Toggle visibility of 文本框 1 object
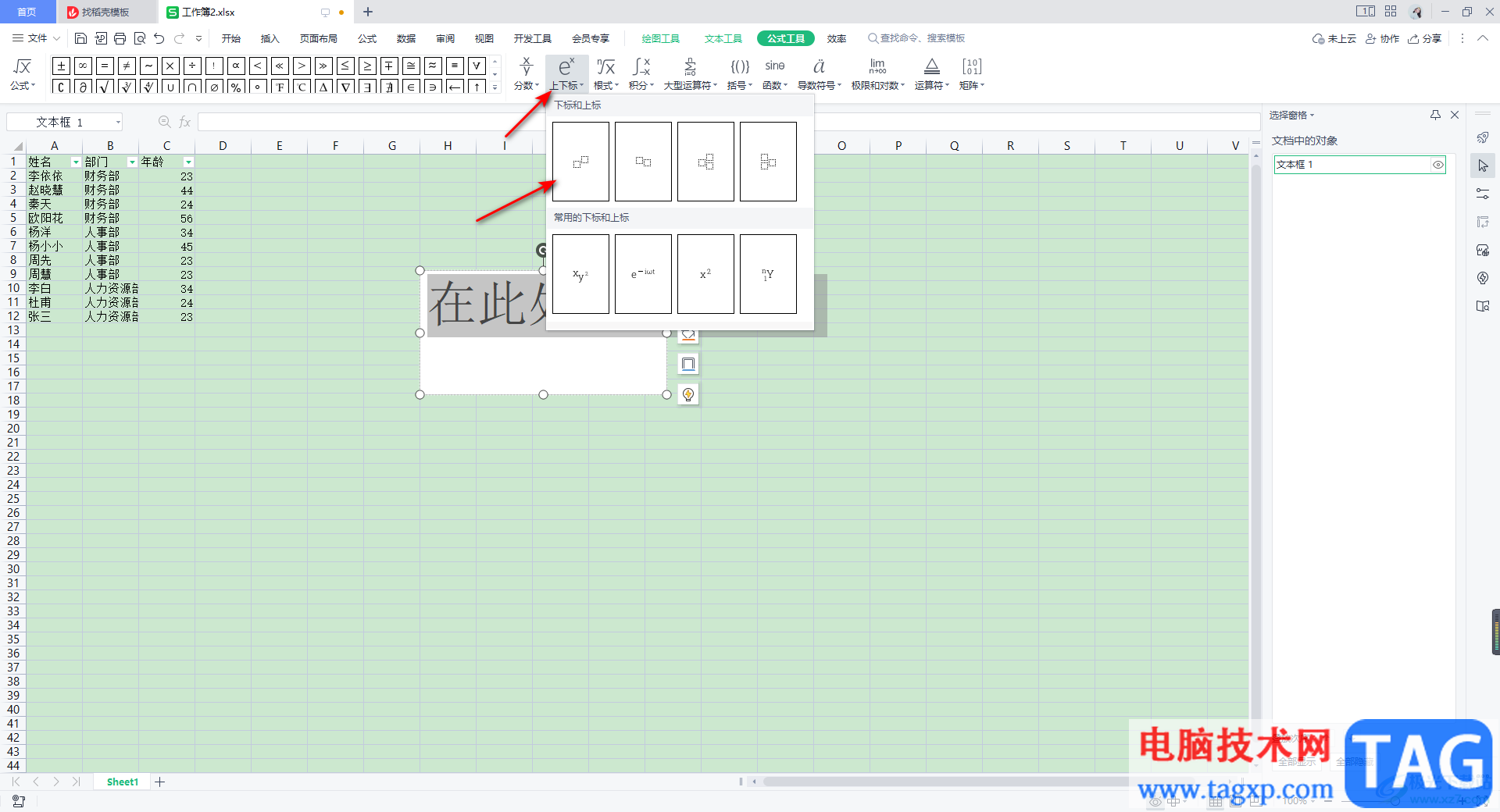The image size is (1500, 812). pos(1437,165)
